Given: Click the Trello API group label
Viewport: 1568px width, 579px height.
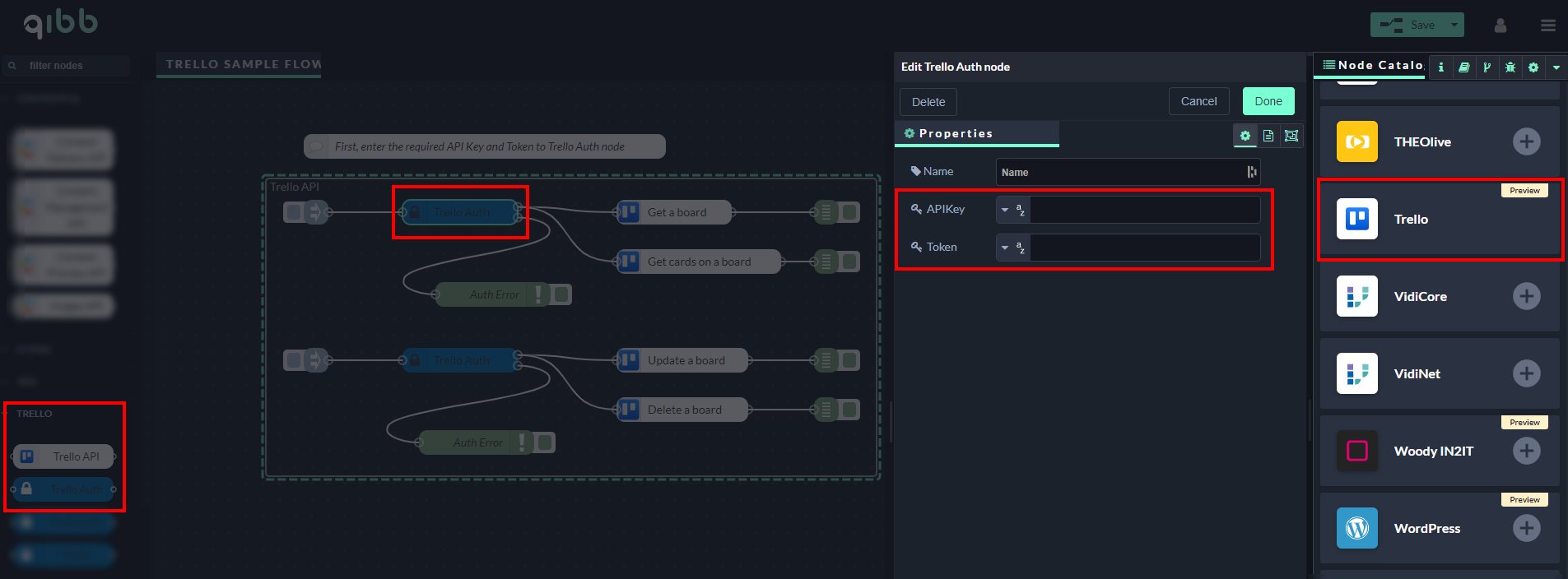Looking at the screenshot, I should pyautogui.click(x=295, y=187).
